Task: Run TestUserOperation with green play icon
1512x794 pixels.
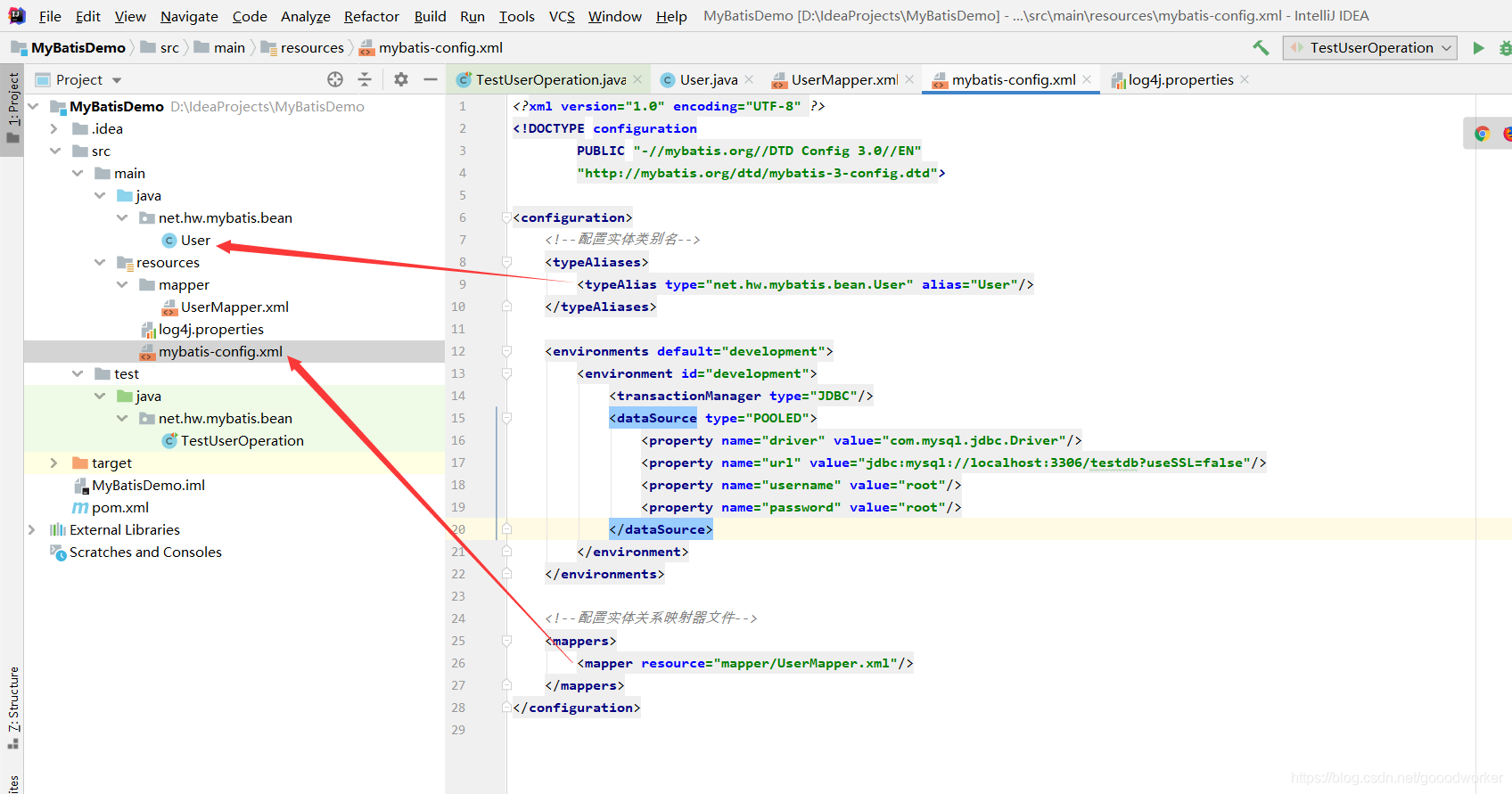Action: (1478, 48)
